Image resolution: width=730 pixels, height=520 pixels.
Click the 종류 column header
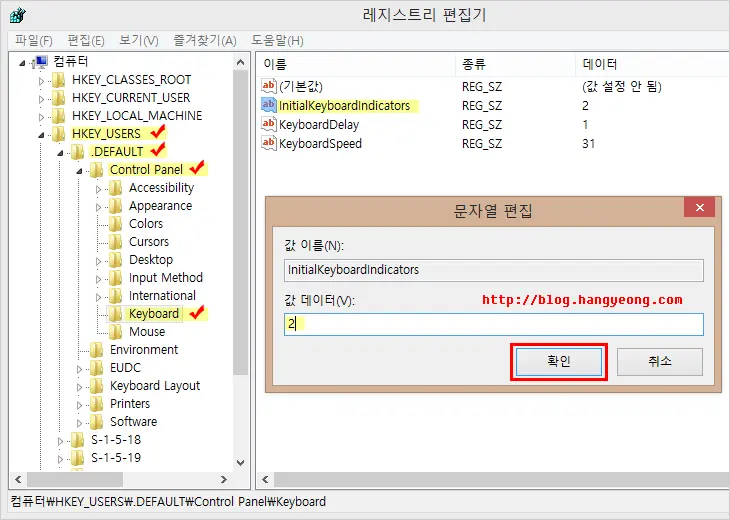tap(515, 64)
